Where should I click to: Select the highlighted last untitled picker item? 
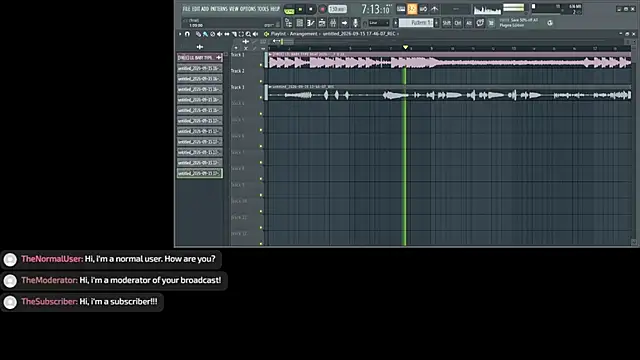pyautogui.click(x=200, y=173)
